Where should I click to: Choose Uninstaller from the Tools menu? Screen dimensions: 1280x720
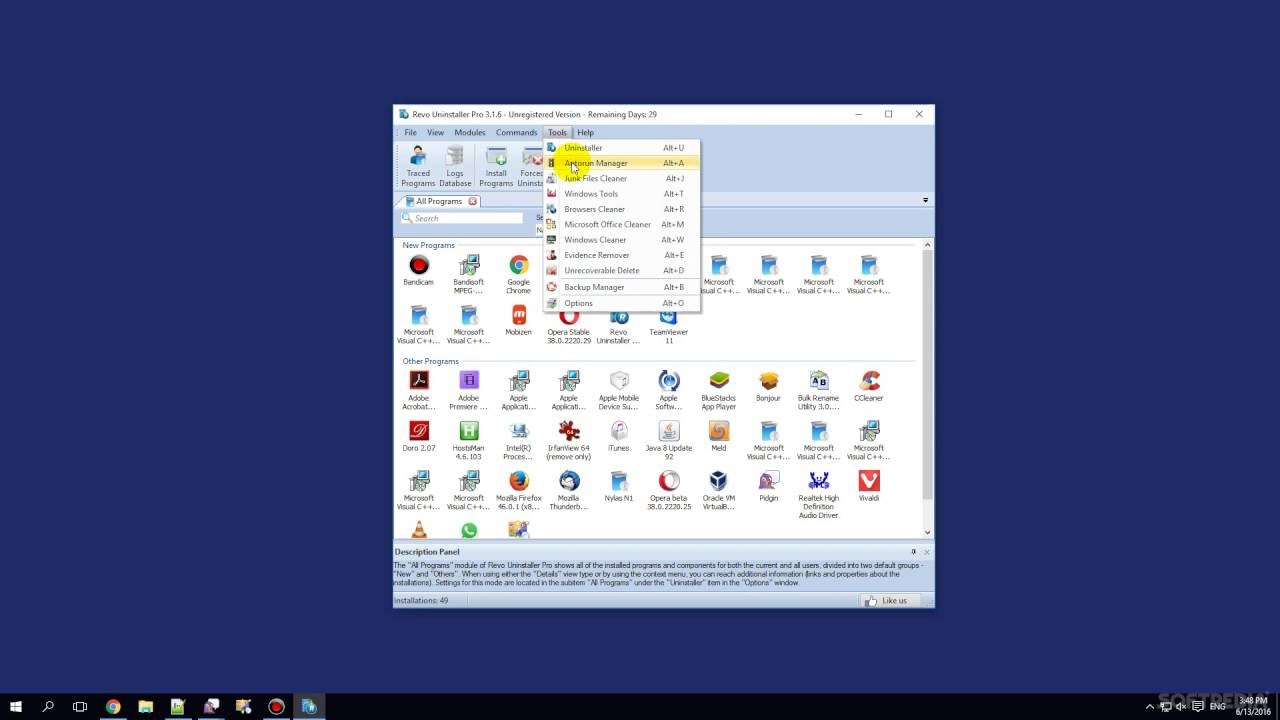622,148
